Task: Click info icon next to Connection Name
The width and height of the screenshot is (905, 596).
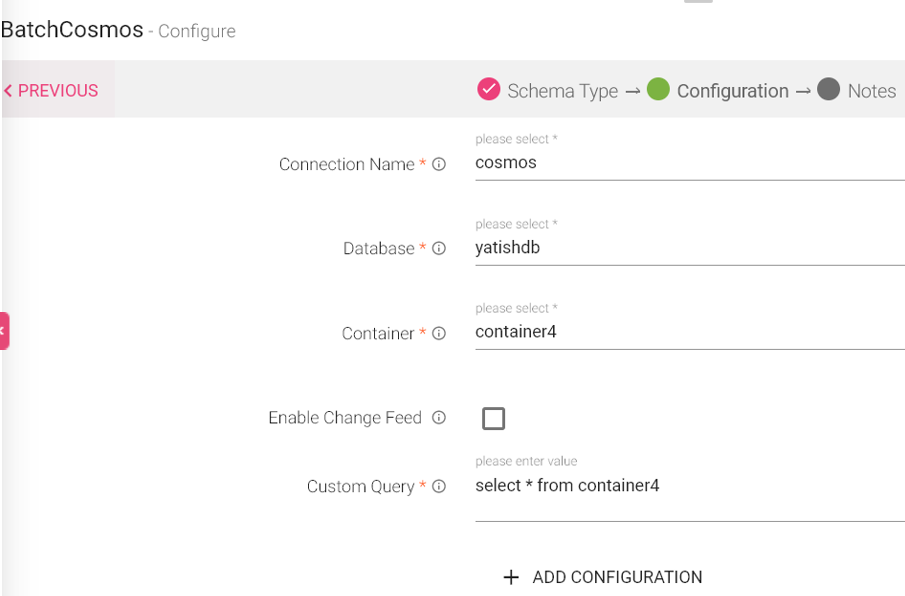Action: [x=439, y=164]
